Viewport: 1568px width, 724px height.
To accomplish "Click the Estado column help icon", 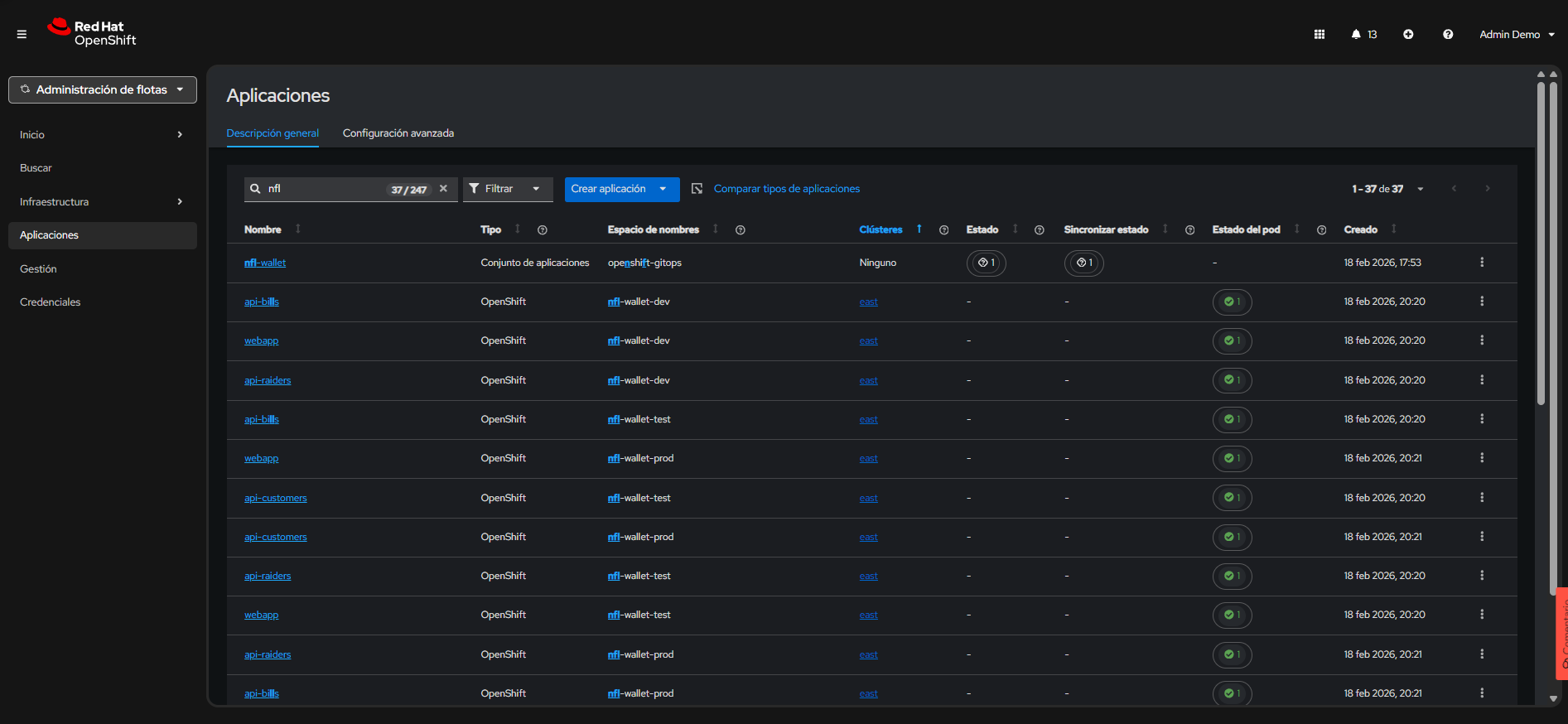I will click(1039, 230).
